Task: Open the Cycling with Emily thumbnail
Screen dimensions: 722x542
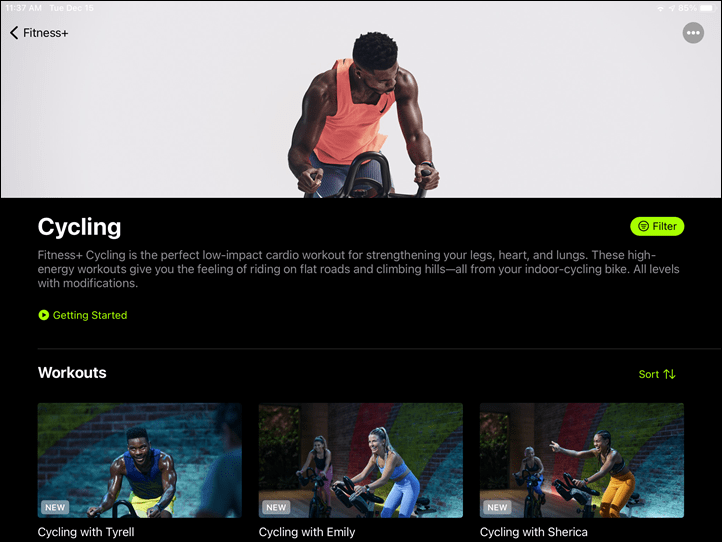Action: pos(361,460)
